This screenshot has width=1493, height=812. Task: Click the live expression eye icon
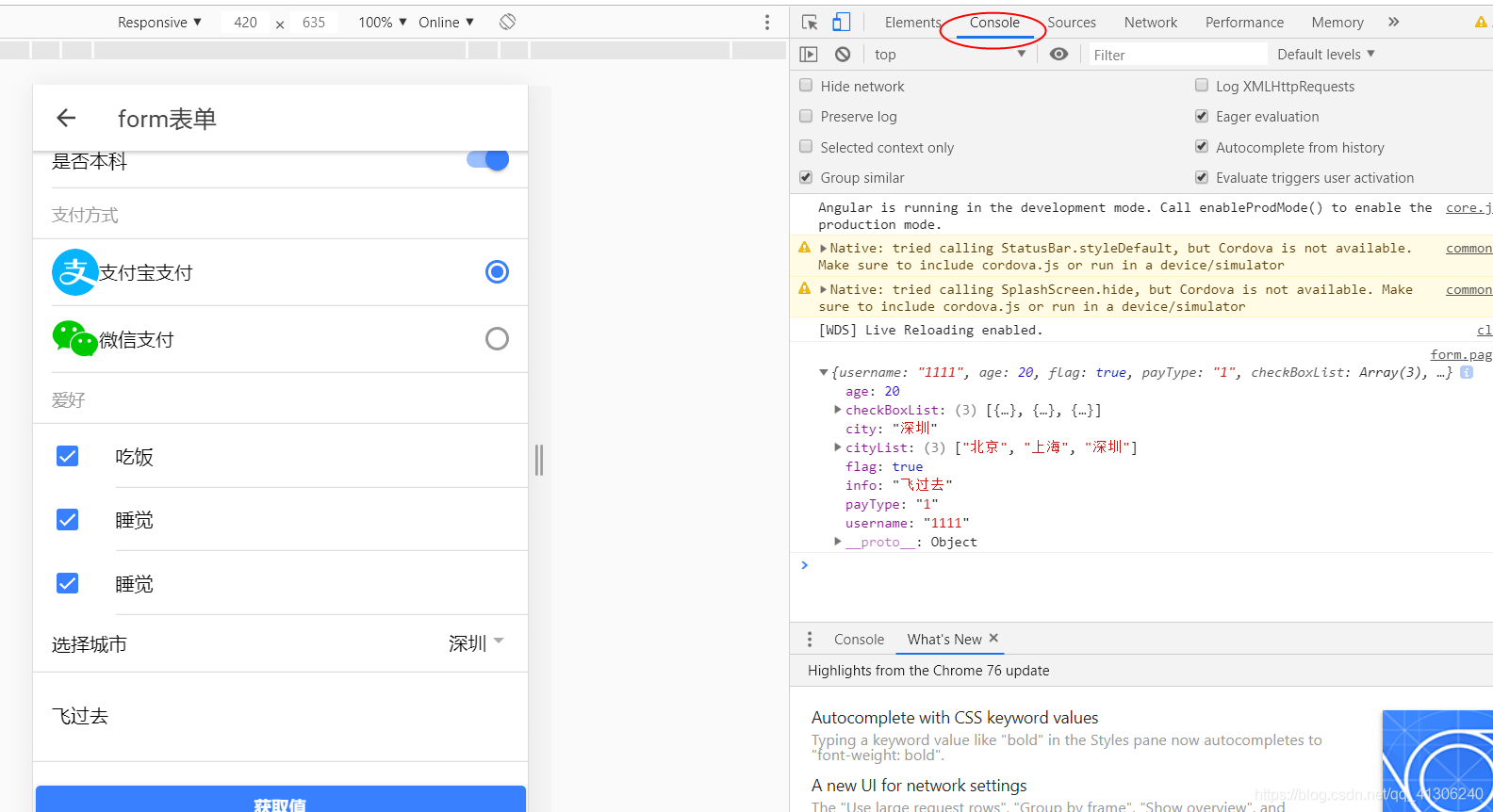(x=1059, y=54)
